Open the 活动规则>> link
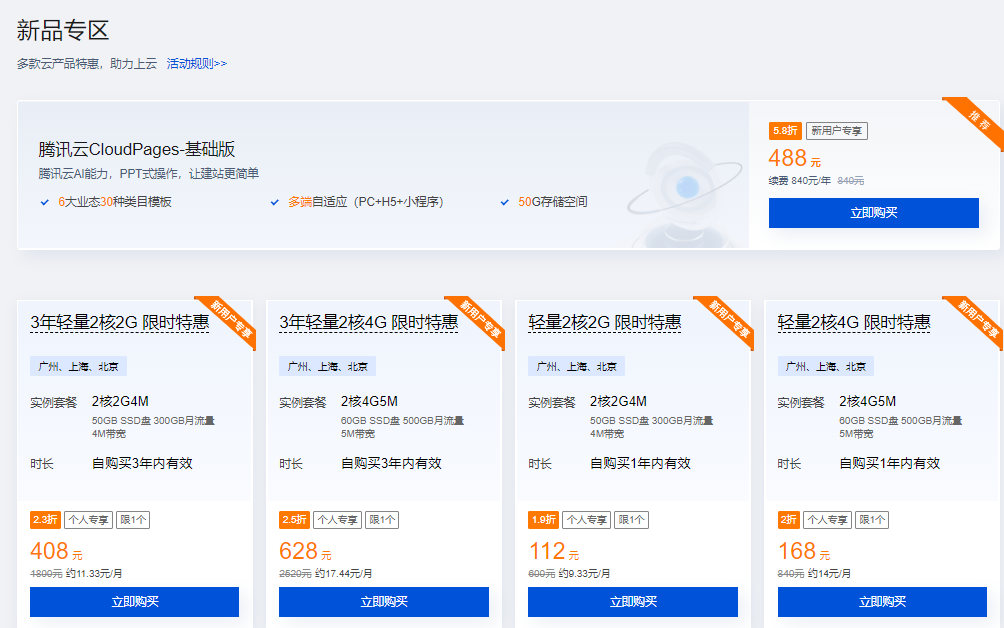Image resolution: width=1004 pixels, height=628 pixels. click(x=197, y=63)
